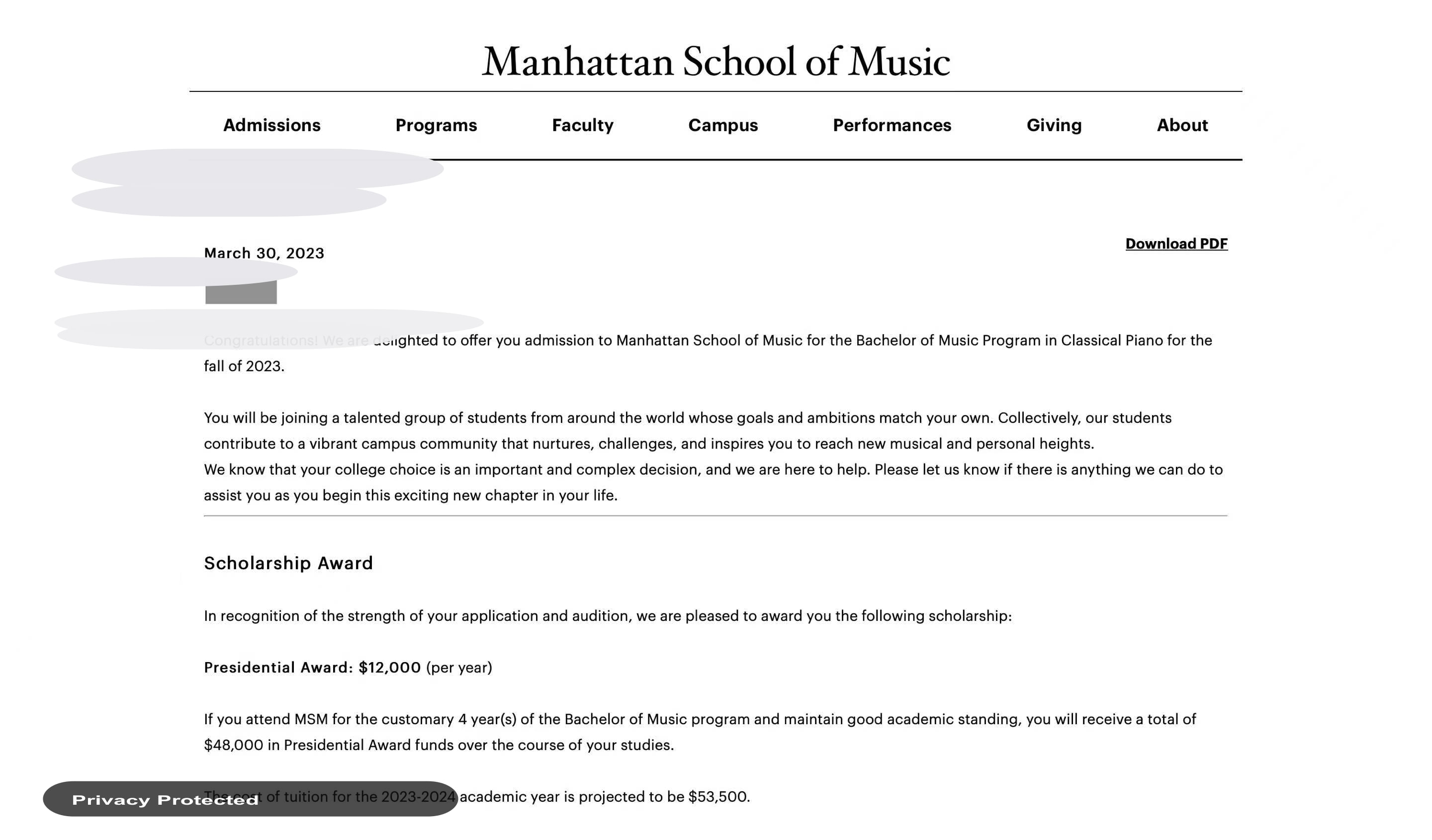Open the Faculty navigation item
This screenshot has width=1432, height=840.
point(582,125)
